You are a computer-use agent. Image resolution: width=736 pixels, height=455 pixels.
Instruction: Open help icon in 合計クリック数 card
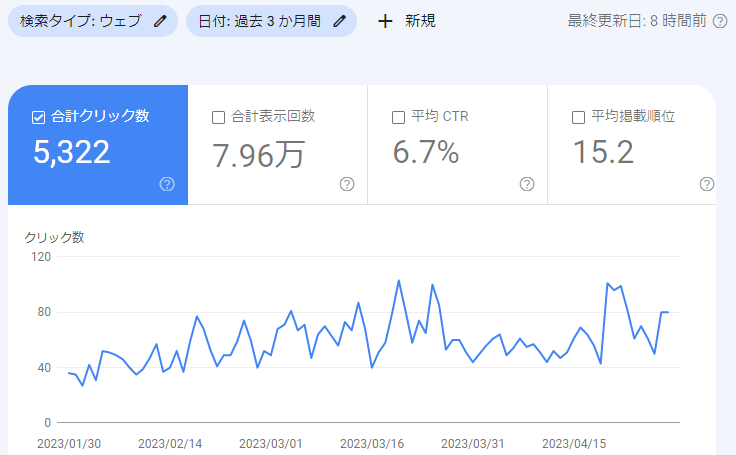[167, 184]
